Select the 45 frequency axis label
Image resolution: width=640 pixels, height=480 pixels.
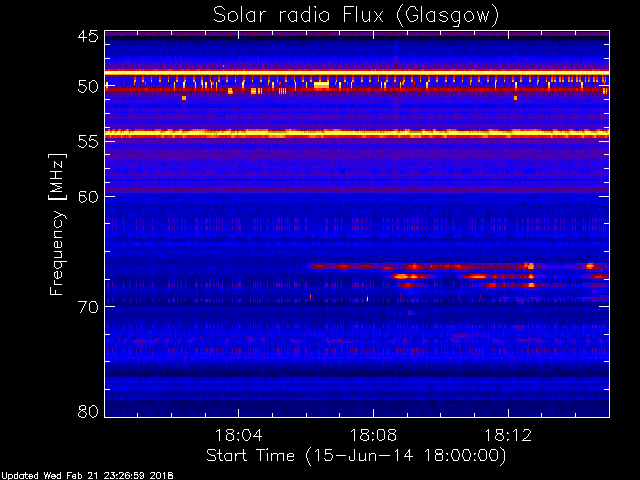tap(88, 36)
